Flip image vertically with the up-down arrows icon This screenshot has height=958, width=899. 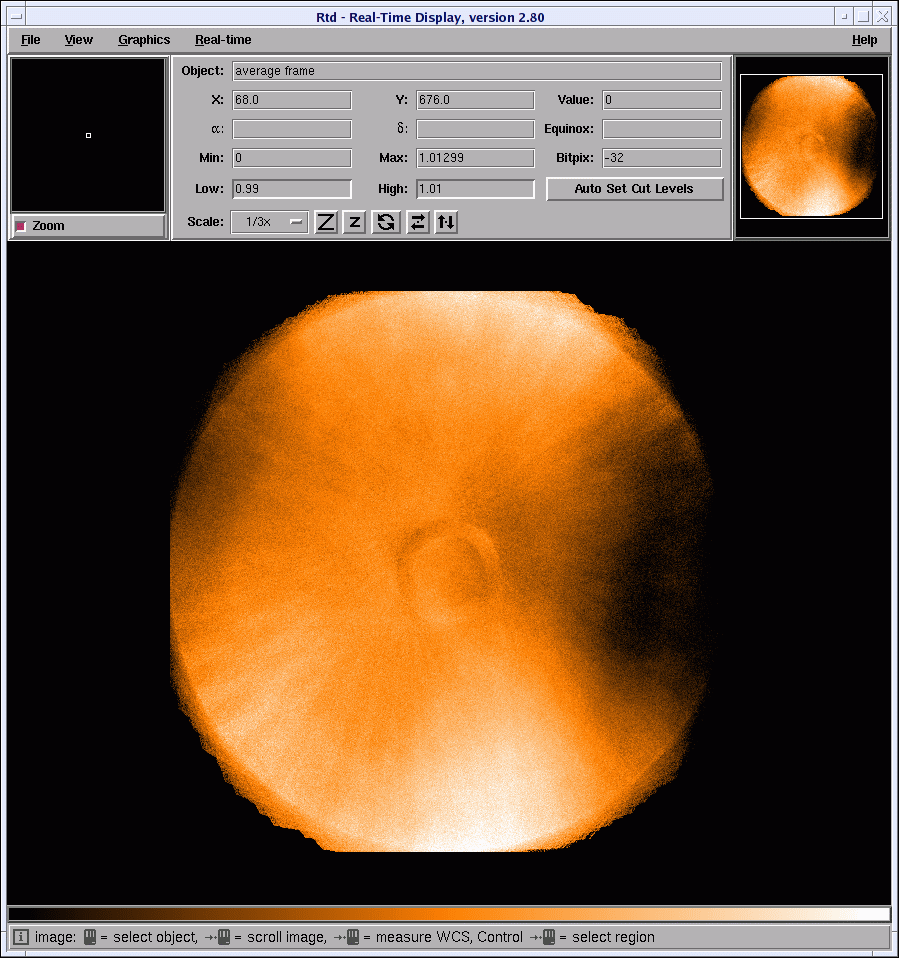446,222
